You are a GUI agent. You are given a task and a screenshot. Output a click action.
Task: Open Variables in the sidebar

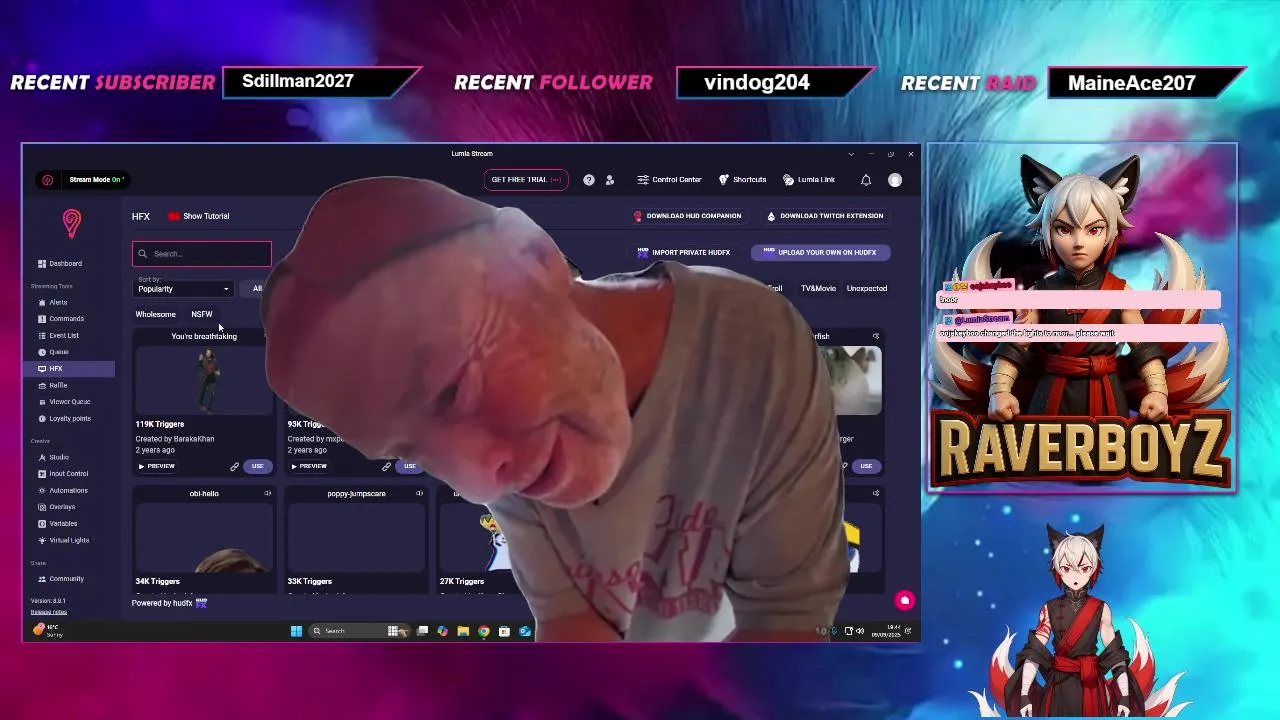tap(57, 523)
